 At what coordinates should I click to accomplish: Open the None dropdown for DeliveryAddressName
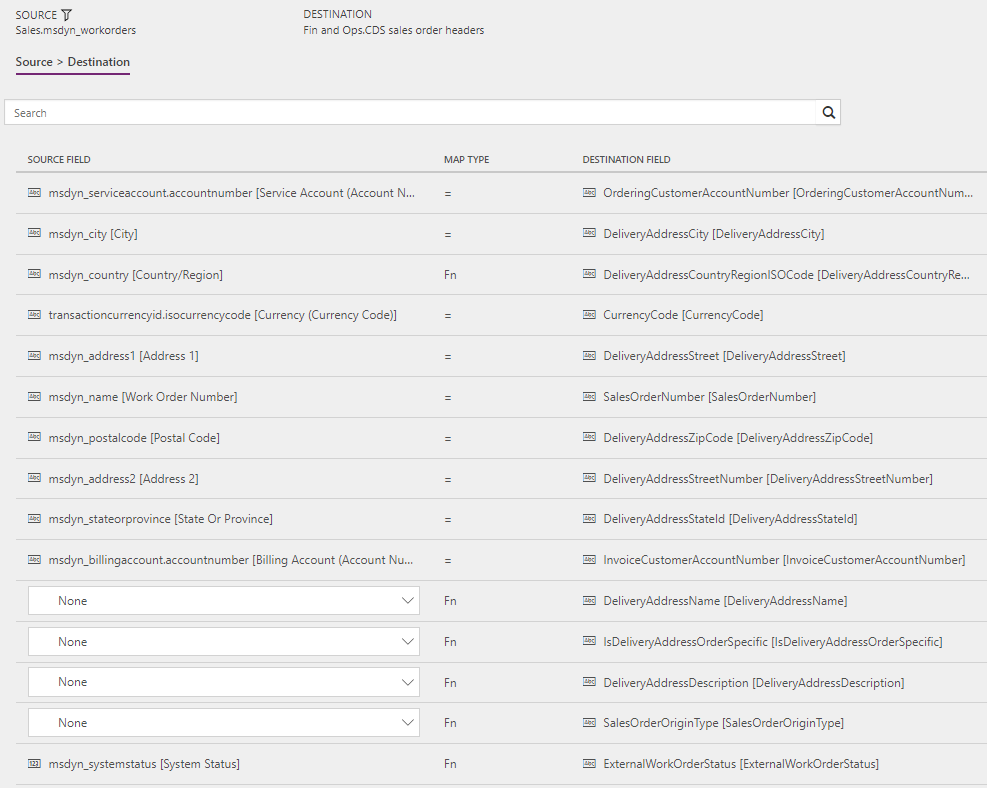tap(223, 600)
